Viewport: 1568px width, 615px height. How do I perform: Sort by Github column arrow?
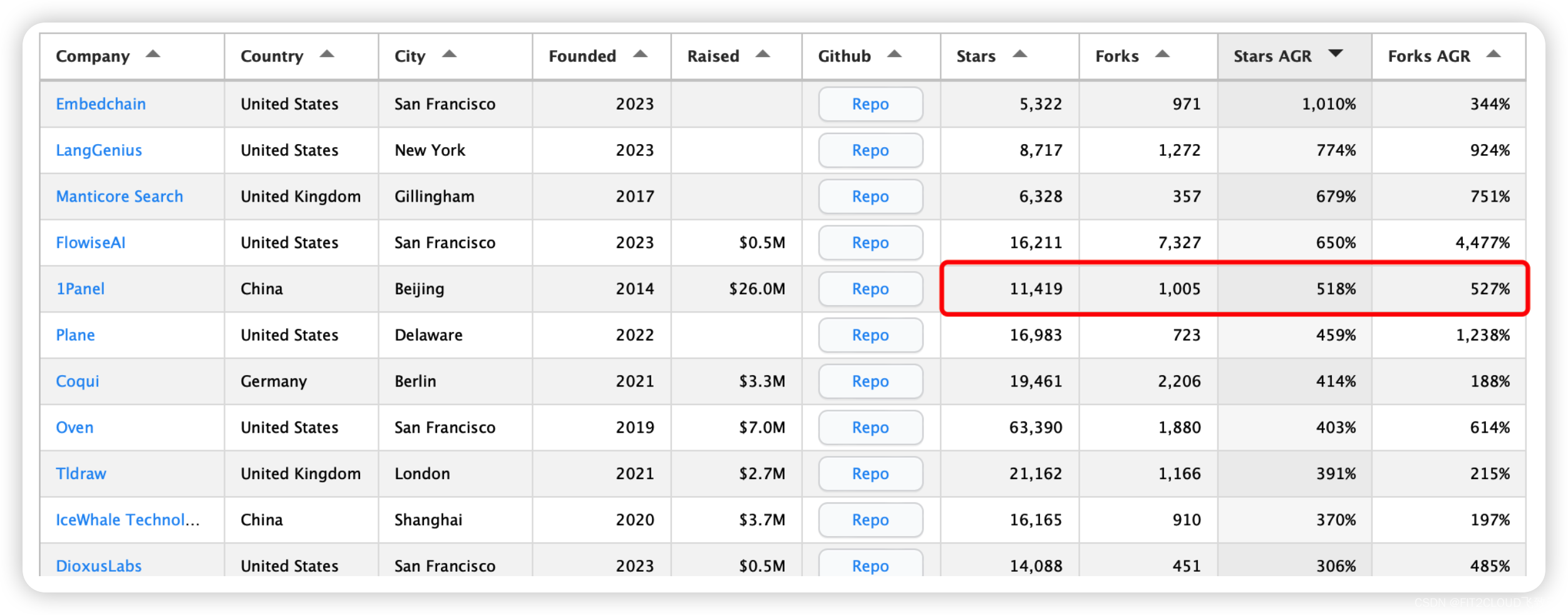[894, 54]
